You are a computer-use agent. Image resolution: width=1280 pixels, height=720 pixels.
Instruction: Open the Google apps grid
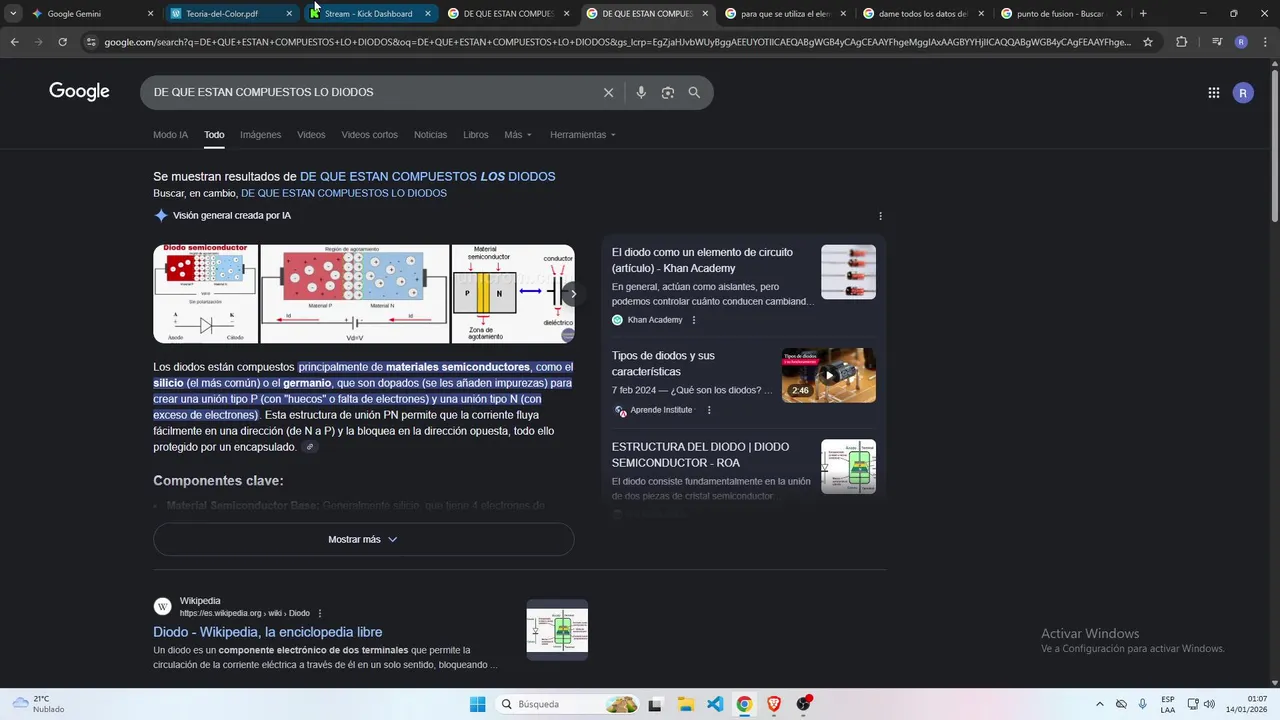click(x=1213, y=93)
